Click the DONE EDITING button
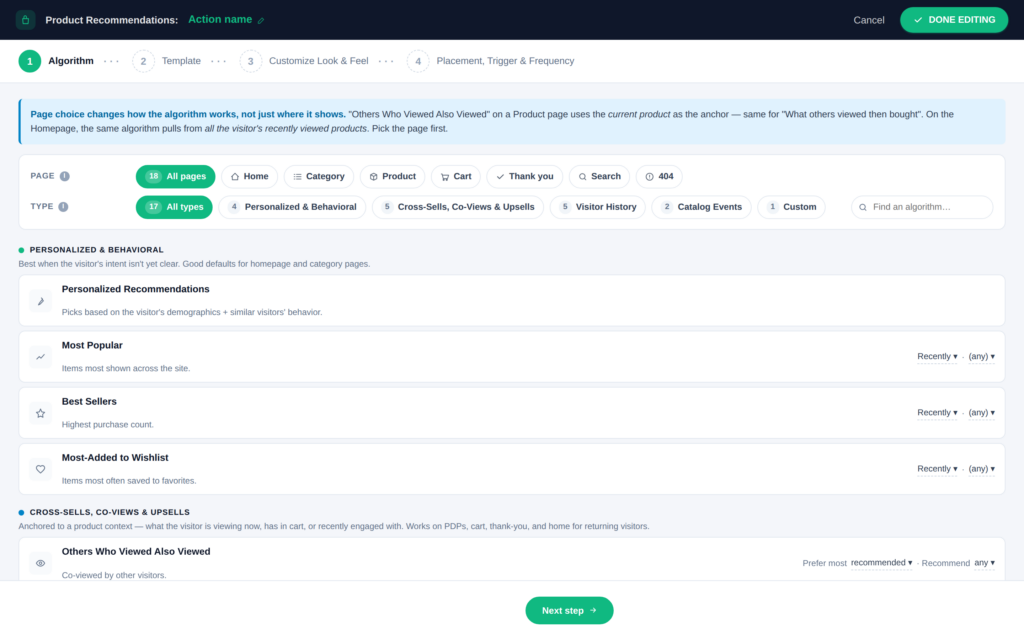1024x640 pixels. tap(954, 20)
